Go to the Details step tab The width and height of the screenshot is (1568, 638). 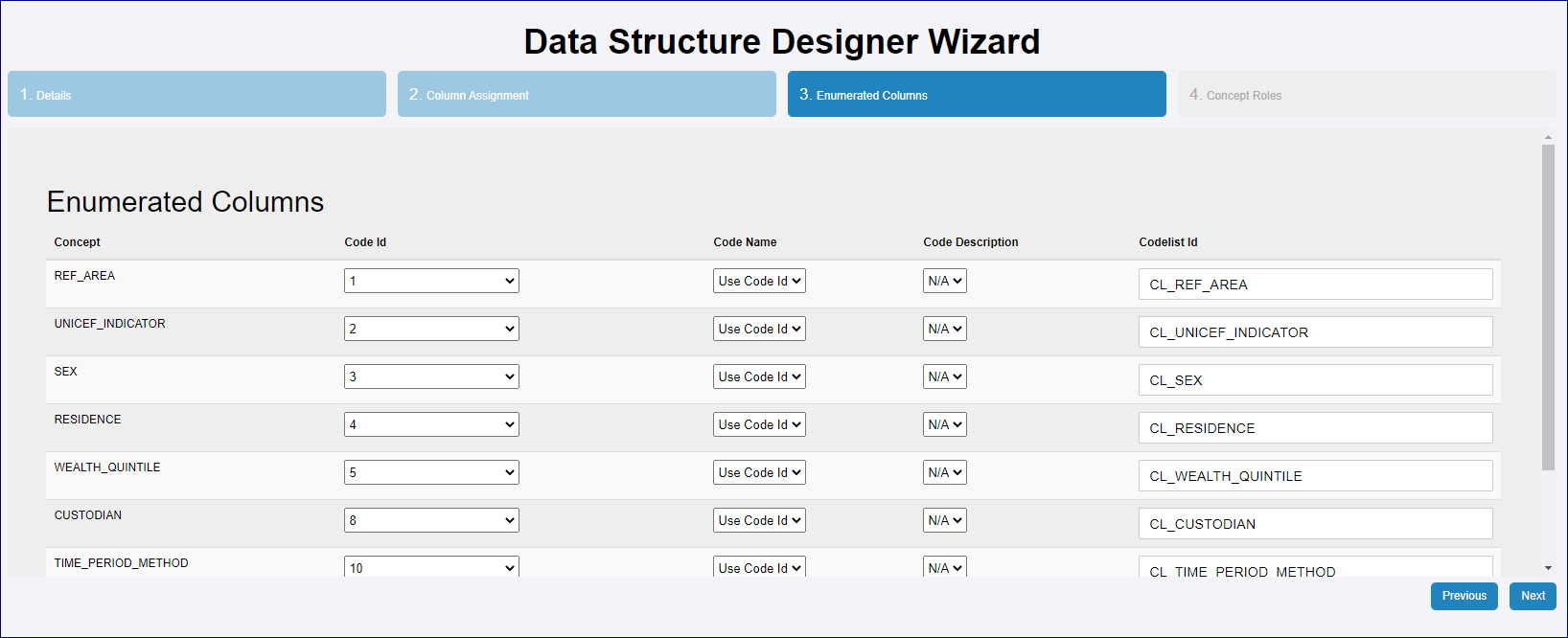(x=196, y=94)
